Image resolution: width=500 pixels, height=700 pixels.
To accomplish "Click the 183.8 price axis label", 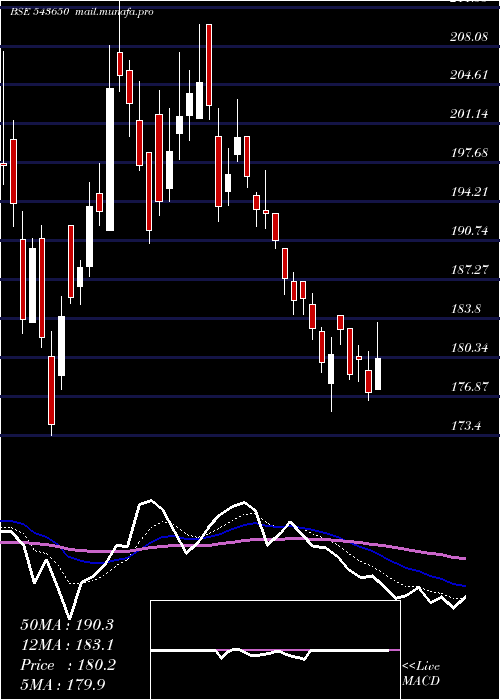I will [467, 308].
